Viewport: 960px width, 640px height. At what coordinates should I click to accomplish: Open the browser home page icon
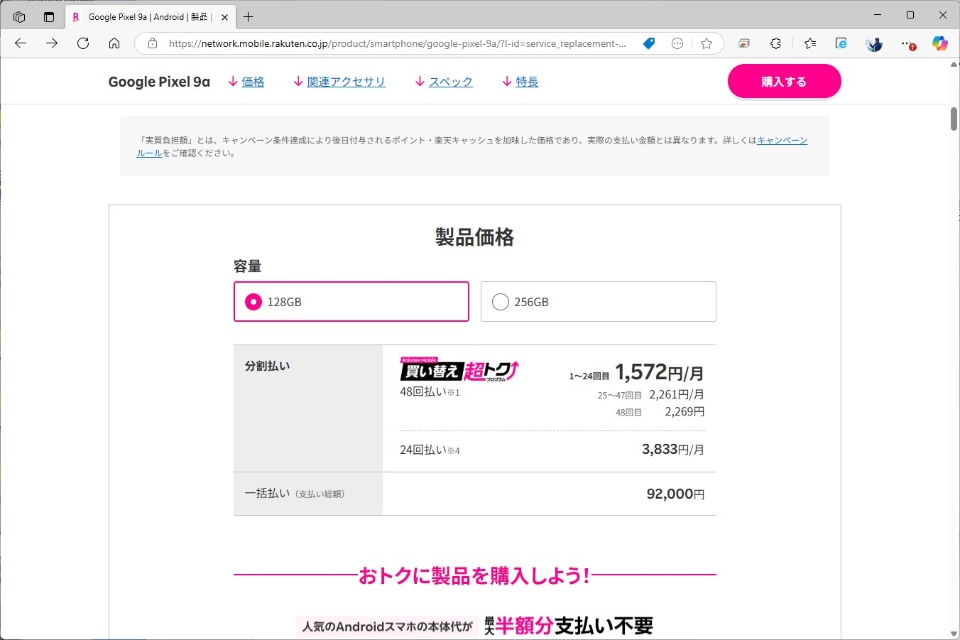(114, 43)
